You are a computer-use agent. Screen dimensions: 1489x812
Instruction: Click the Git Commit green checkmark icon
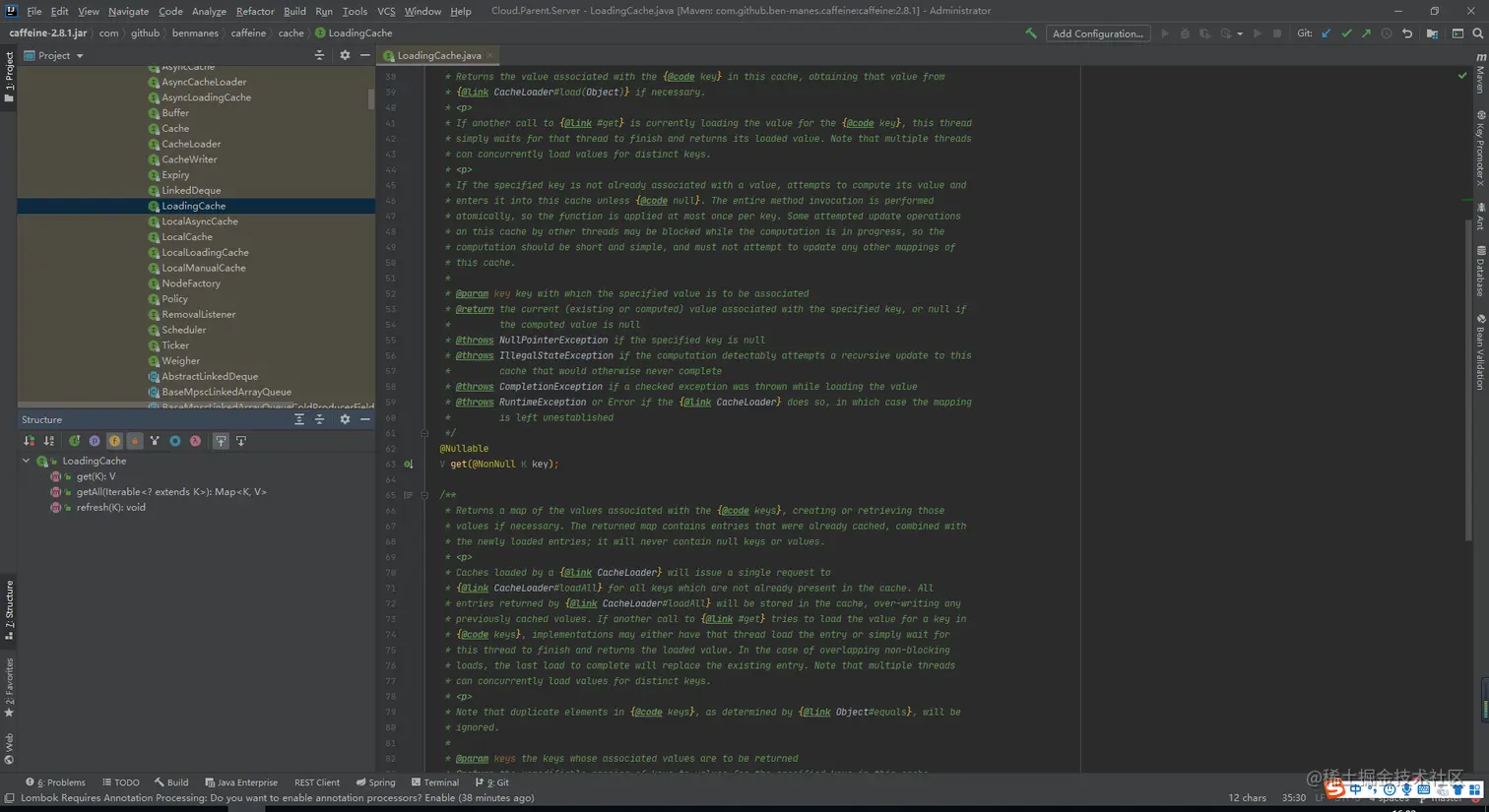coord(1346,33)
